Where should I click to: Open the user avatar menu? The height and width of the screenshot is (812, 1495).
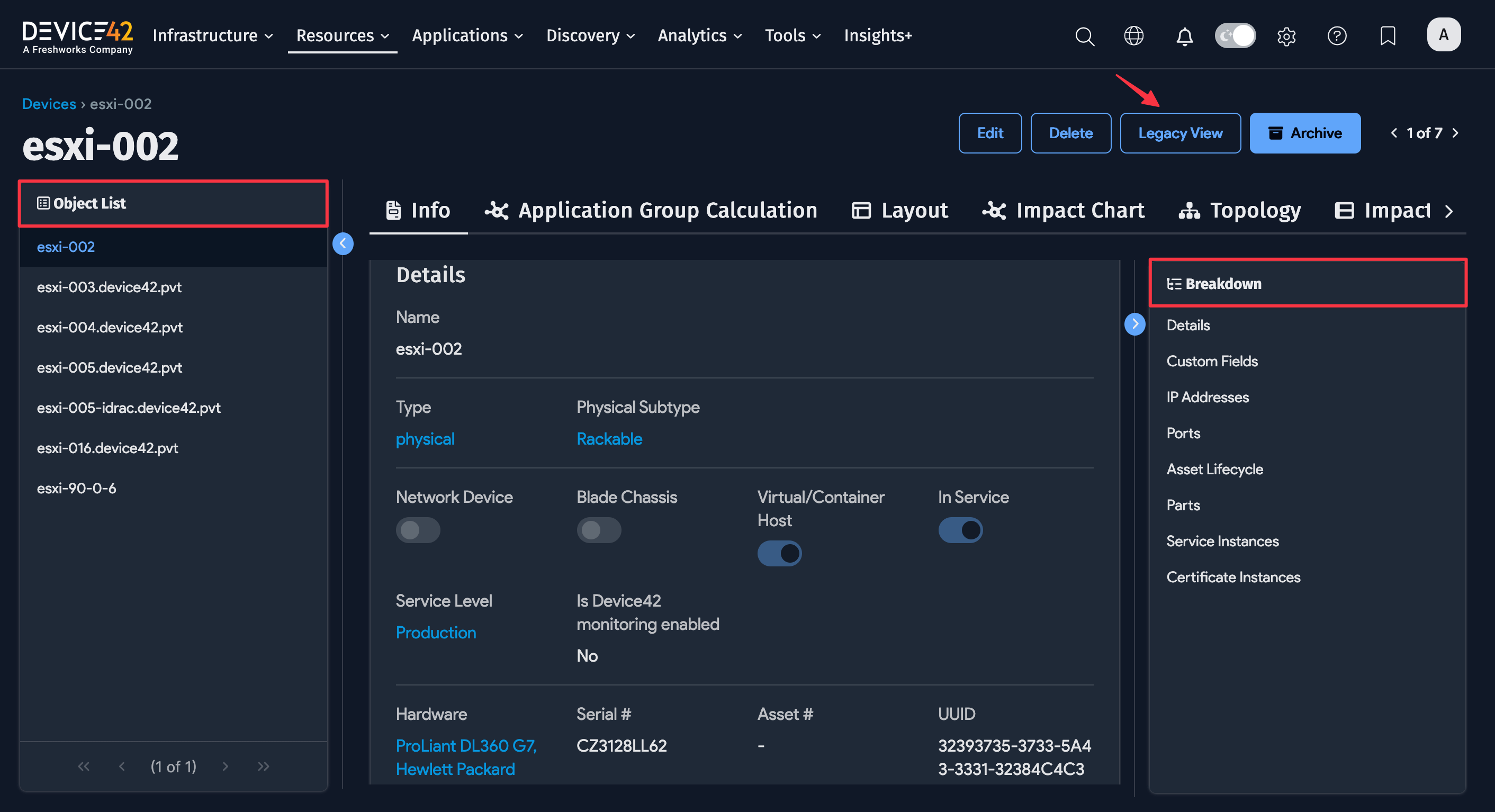tap(1444, 34)
